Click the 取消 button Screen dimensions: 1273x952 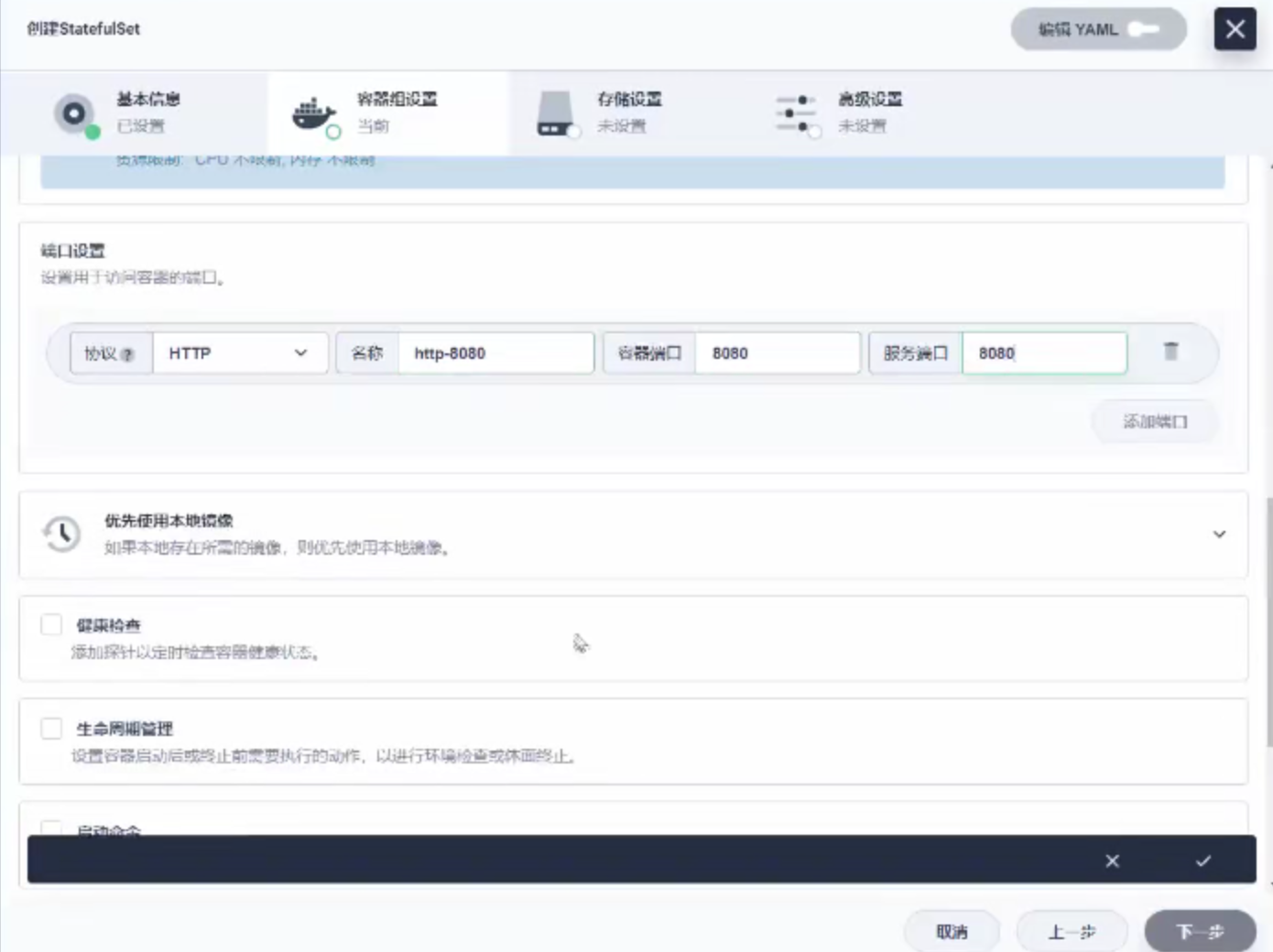pyautogui.click(x=952, y=931)
